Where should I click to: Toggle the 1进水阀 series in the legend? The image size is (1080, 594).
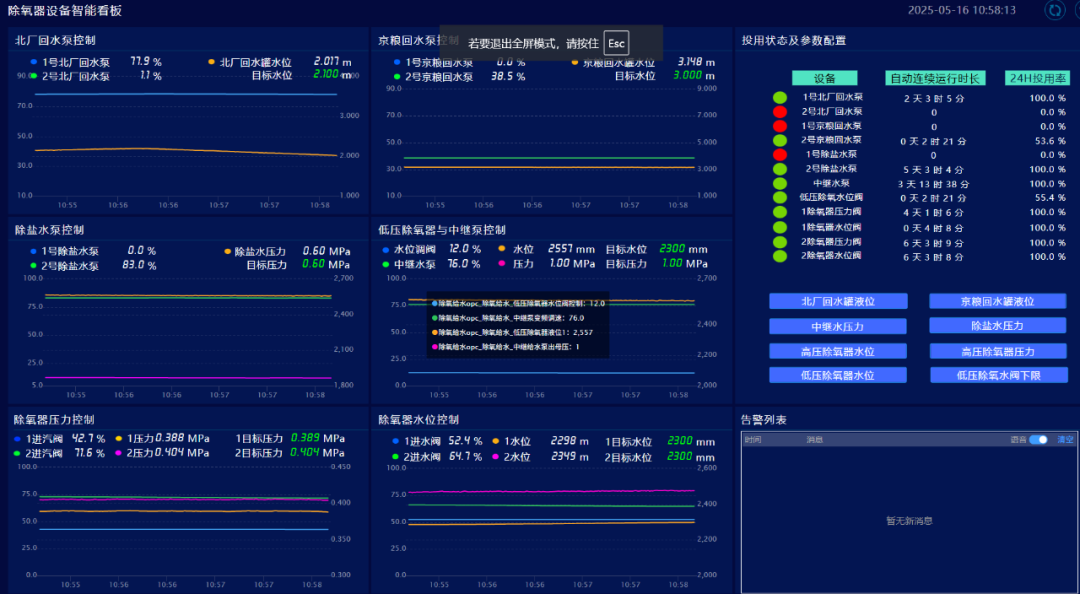(x=416, y=441)
